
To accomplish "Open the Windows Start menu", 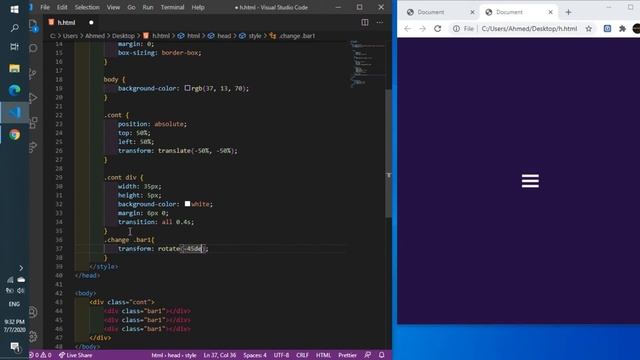I will 14,9.
